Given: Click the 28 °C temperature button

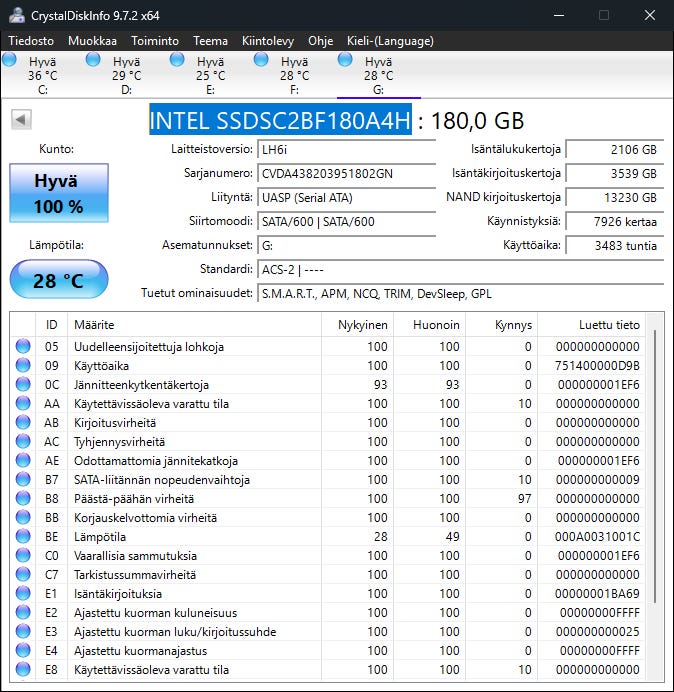Looking at the screenshot, I should tap(59, 280).
